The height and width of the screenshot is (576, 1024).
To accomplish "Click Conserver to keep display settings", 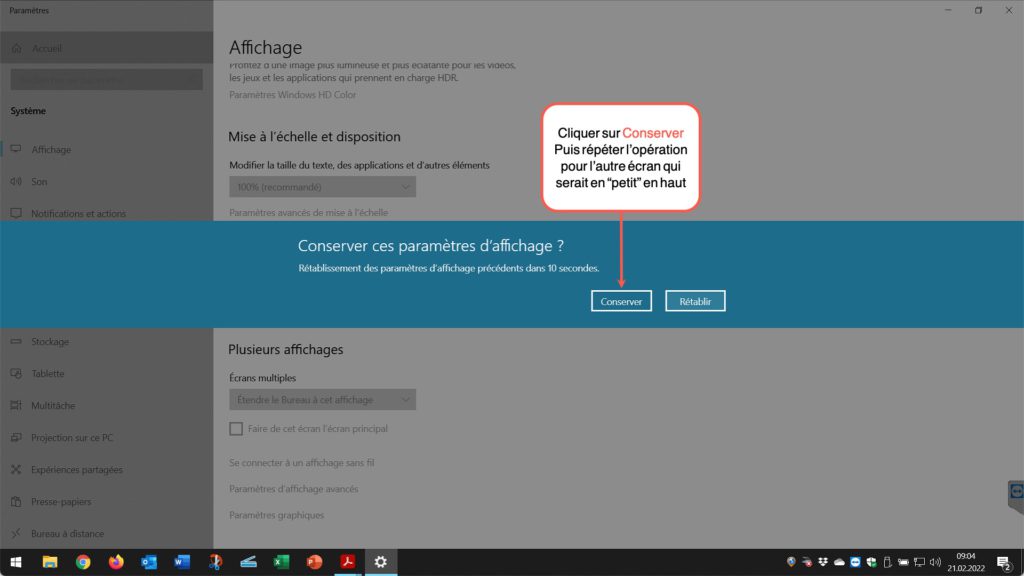I will click(x=621, y=301).
